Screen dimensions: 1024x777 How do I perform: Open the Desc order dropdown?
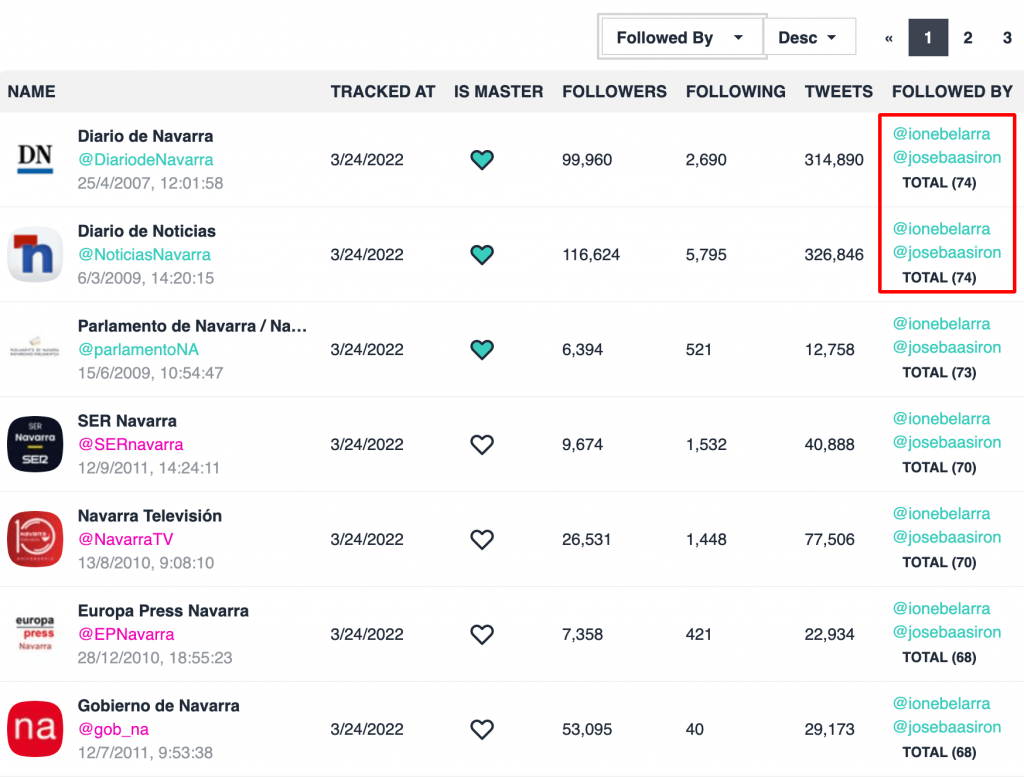[809, 37]
